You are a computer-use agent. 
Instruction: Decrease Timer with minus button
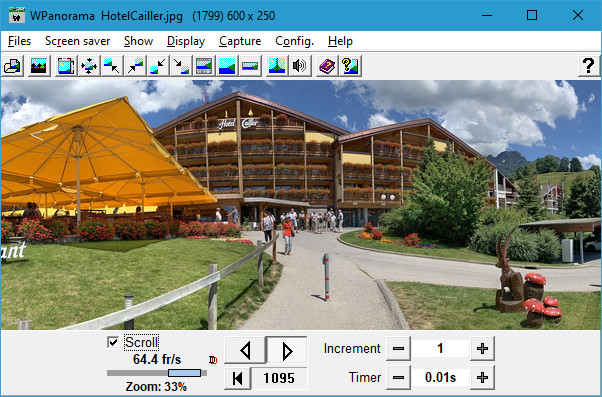pyautogui.click(x=398, y=377)
